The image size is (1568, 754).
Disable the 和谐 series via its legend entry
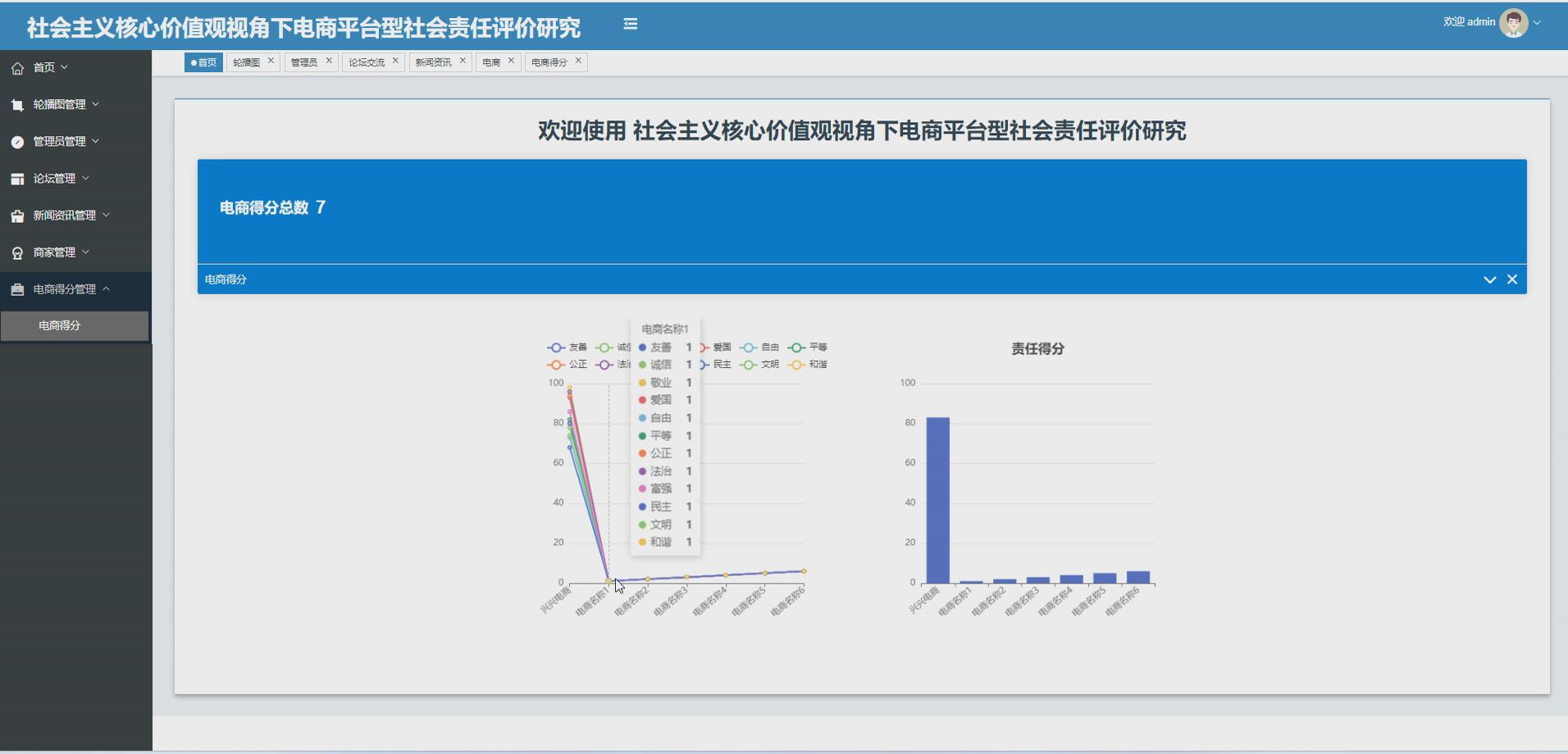(x=809, y=364)
